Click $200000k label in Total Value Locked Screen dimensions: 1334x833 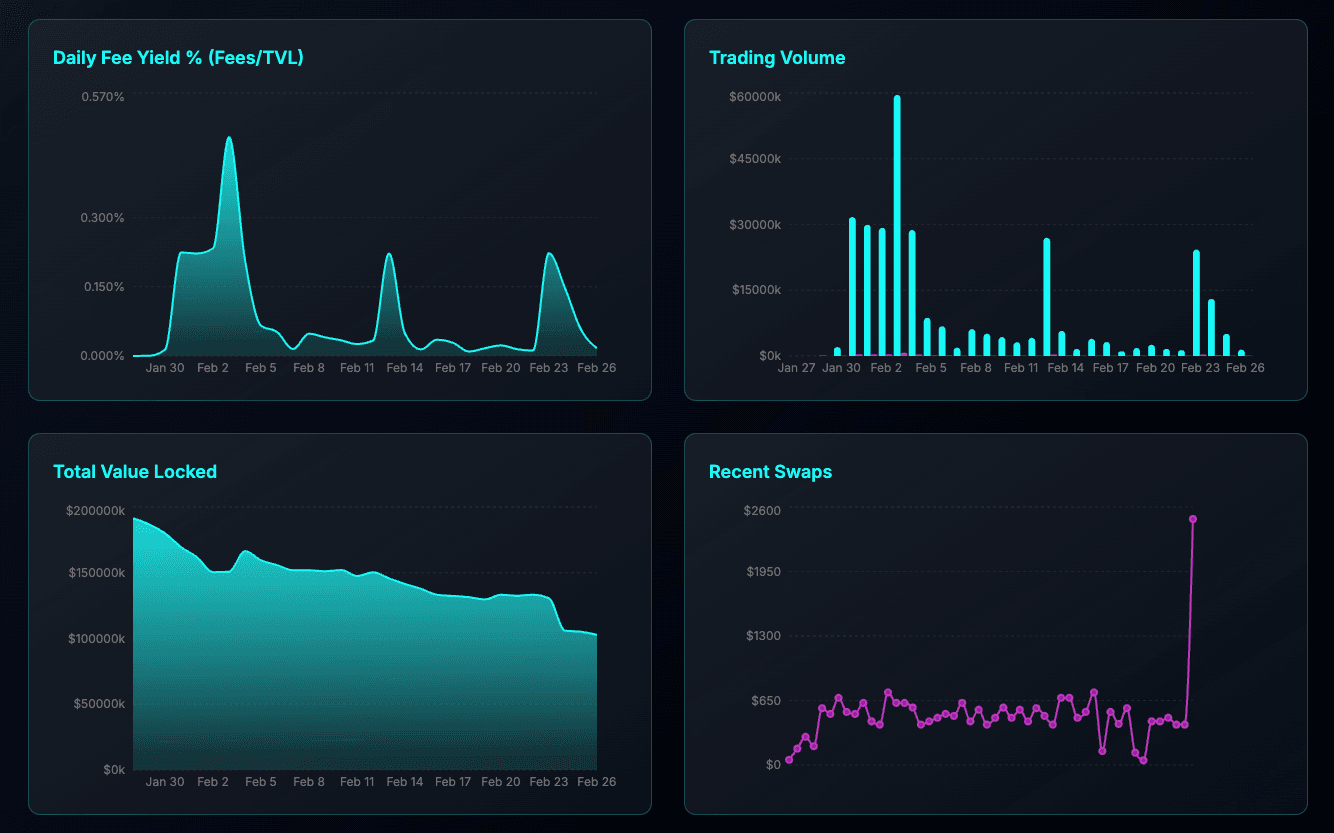coord(95,511)
